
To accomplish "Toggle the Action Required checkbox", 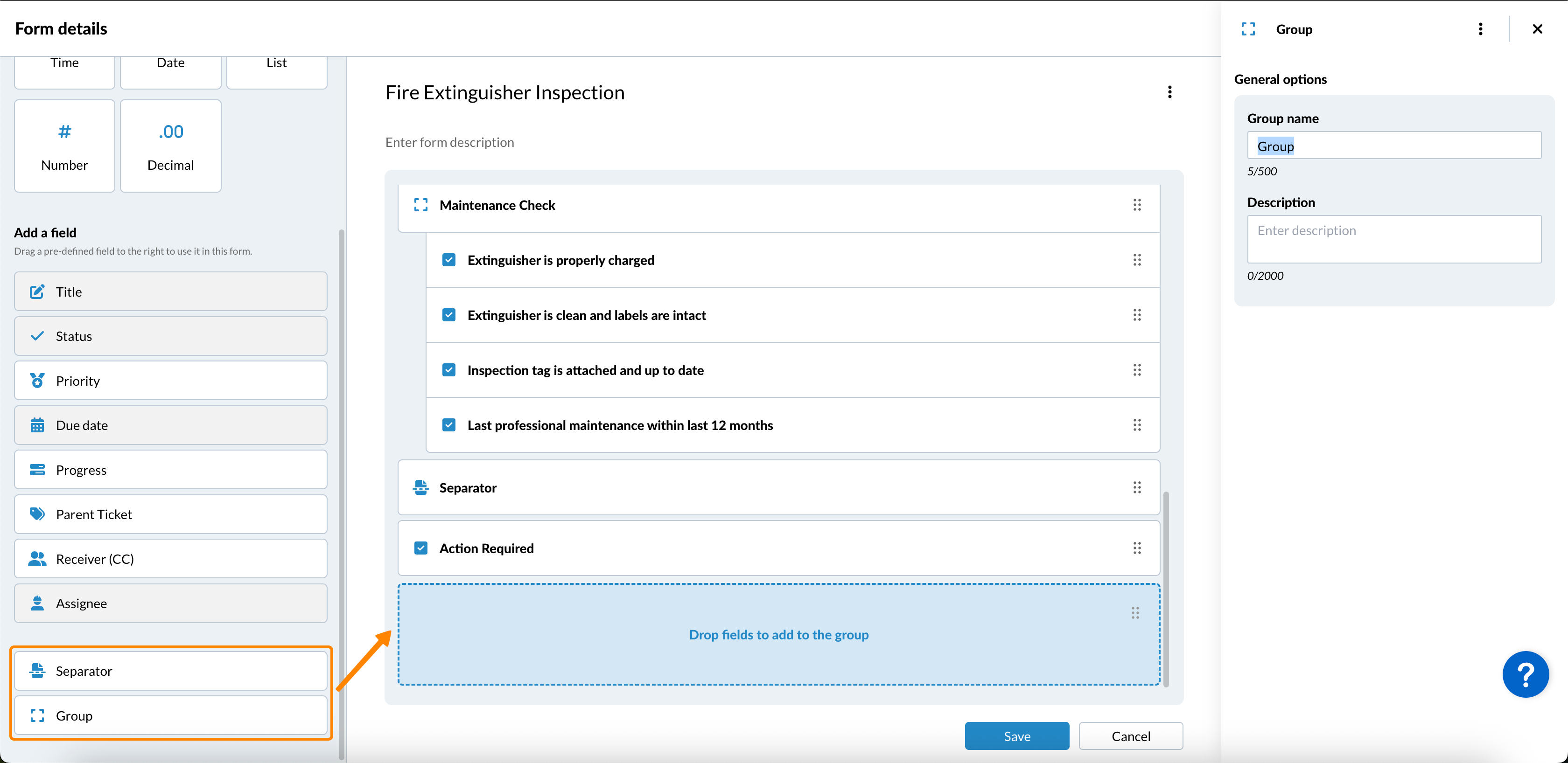I will 420,548.
